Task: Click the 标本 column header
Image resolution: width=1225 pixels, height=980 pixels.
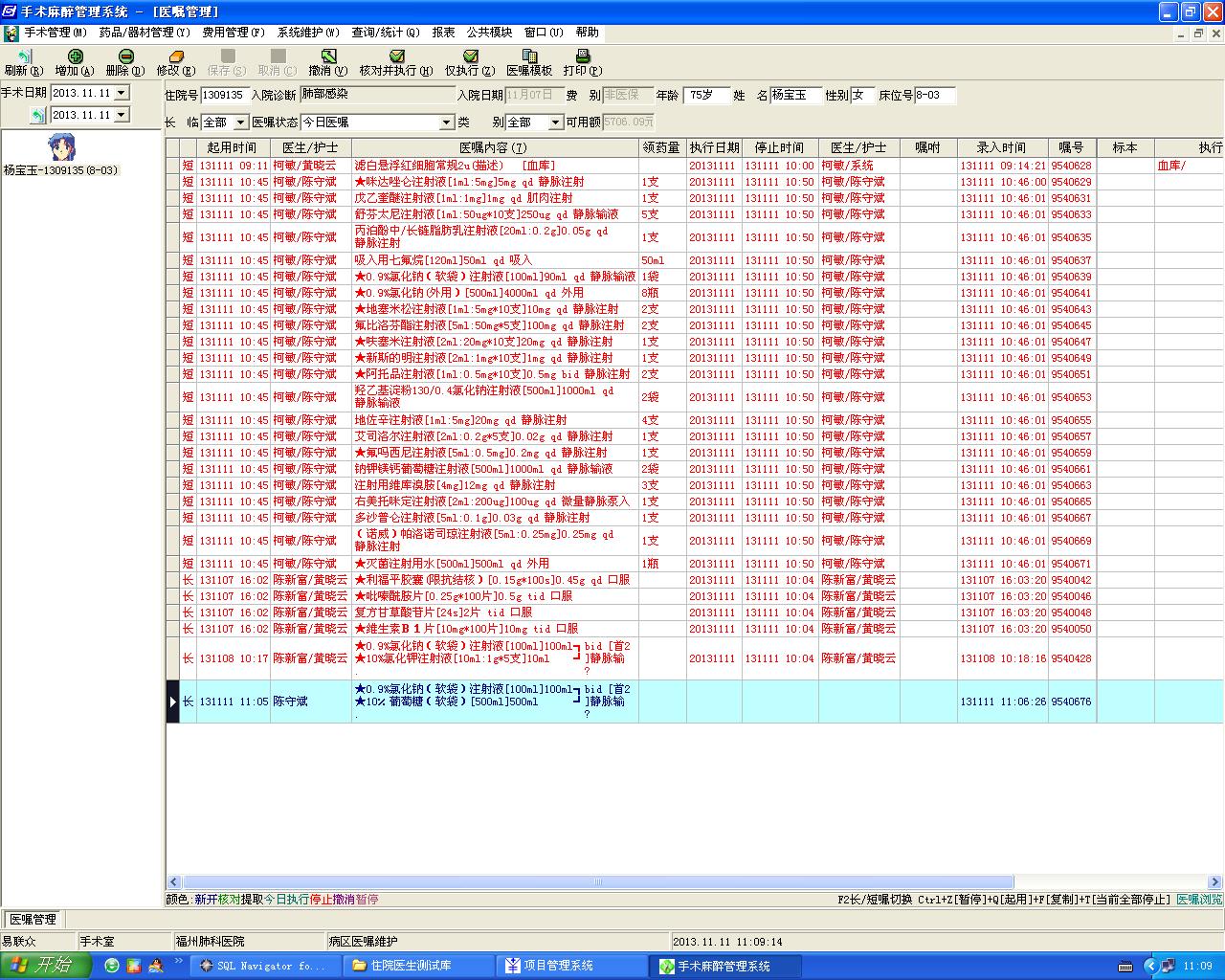Action: point(1125,147)
